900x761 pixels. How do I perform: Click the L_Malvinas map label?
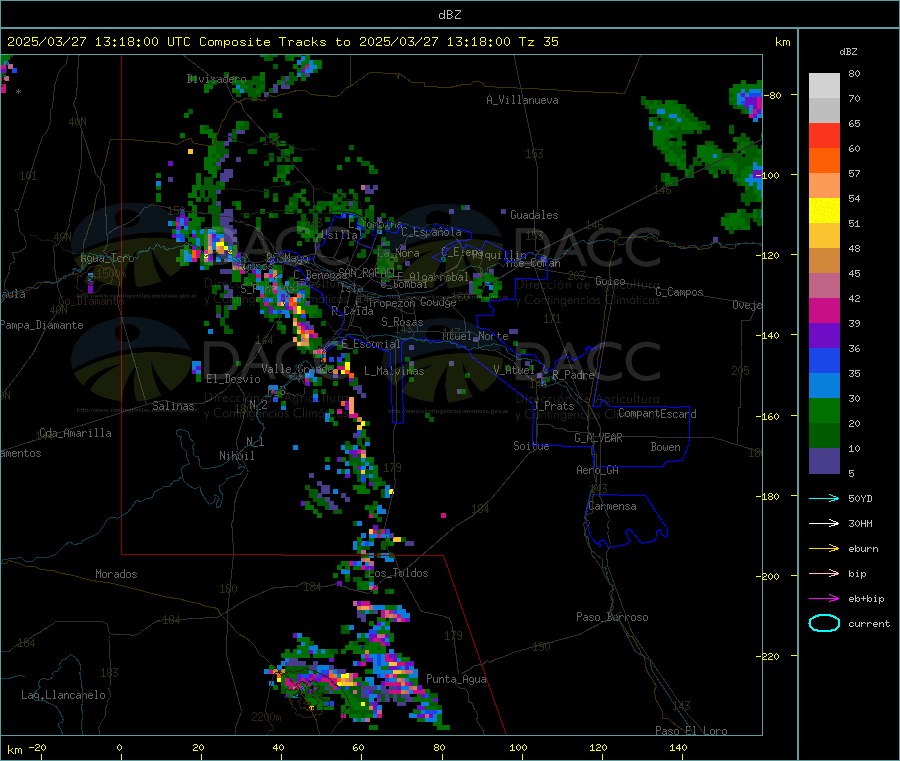pos(394,371)
